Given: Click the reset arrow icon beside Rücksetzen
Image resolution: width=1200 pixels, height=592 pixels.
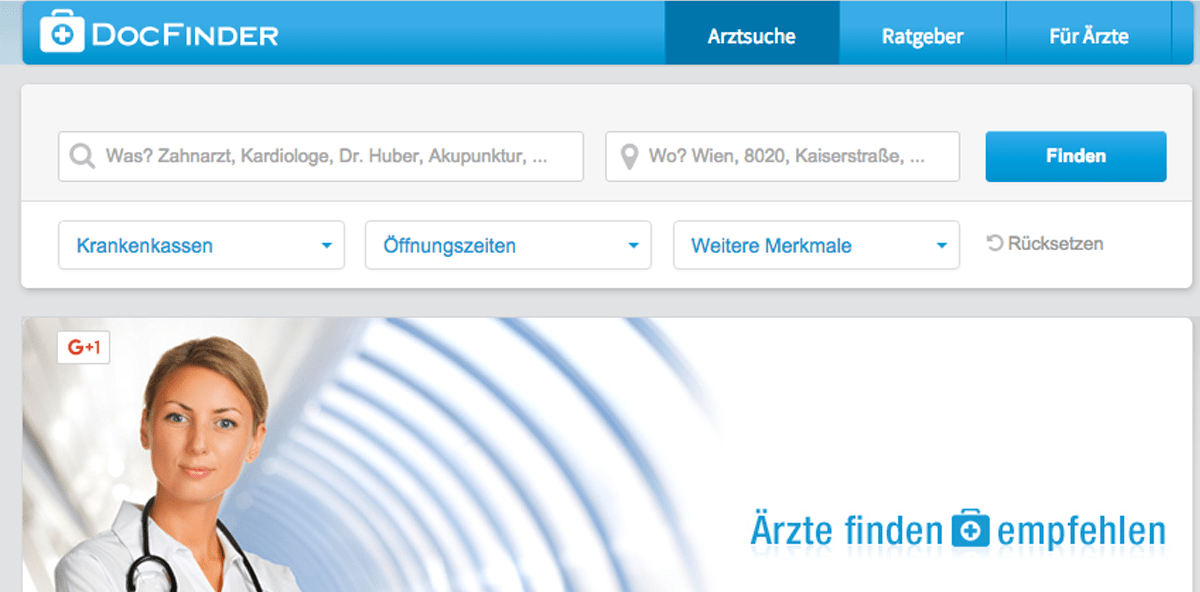Looking at the screenshot, I should point(994,243).
